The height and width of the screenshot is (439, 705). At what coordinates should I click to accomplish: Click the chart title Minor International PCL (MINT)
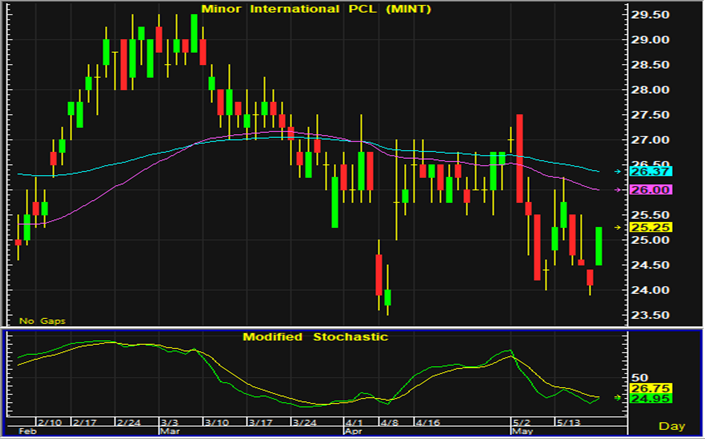pyautogui.click(x=316, y=9)
